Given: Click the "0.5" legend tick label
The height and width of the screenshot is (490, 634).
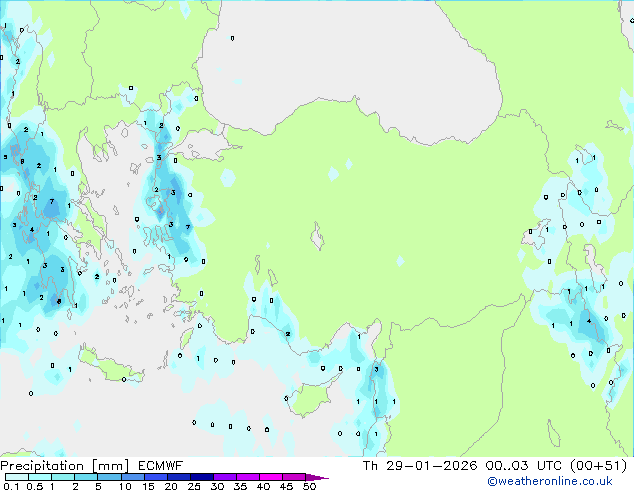Looking at the screenshot, I should [35, 486].
